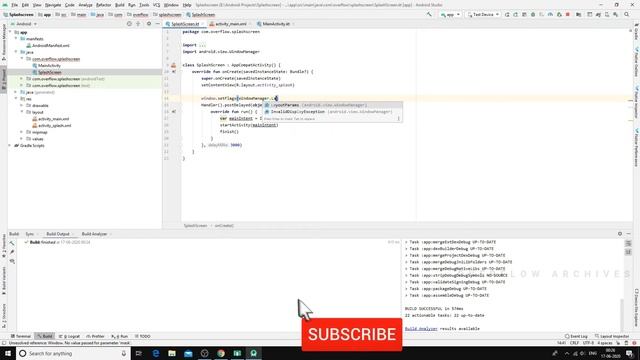
Task: Select LayoutParams autocomplete suggestion
Action: [x=332, y=105]
